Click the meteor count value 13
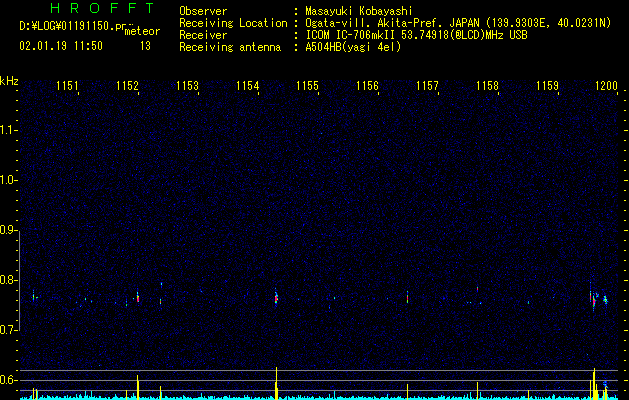This screenshot has height=400, width=629. coord(145,46)
